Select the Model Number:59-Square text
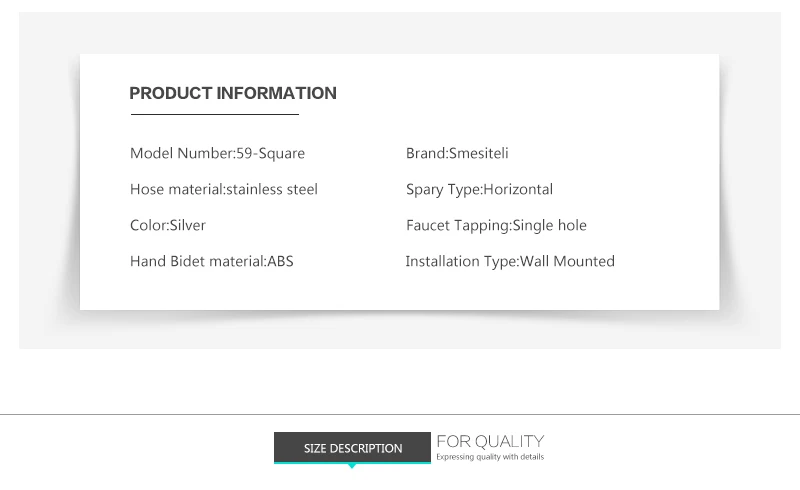800x490 pixels. click(x=217, y=153)
